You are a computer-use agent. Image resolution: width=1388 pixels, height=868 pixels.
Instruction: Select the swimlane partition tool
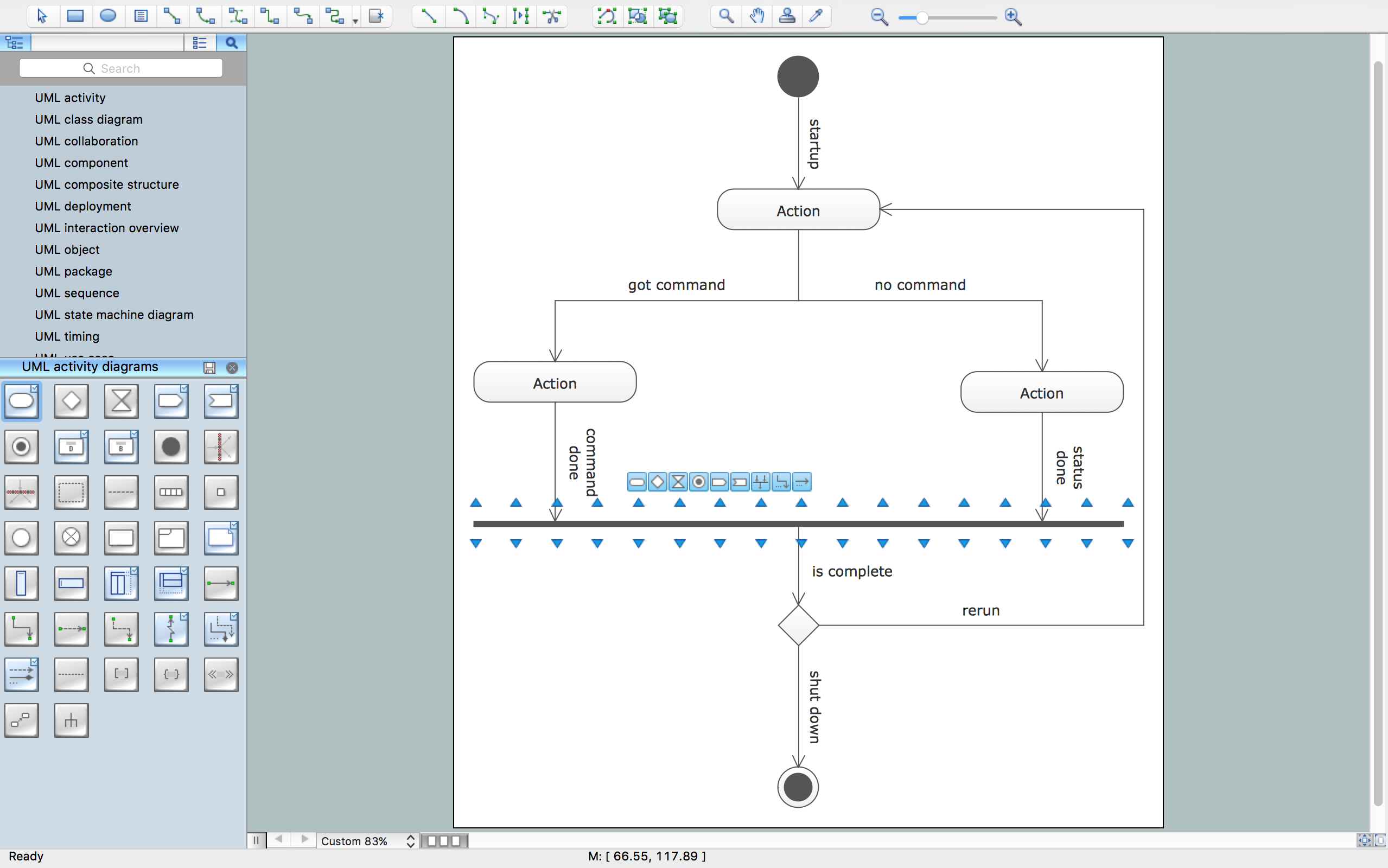119,583
